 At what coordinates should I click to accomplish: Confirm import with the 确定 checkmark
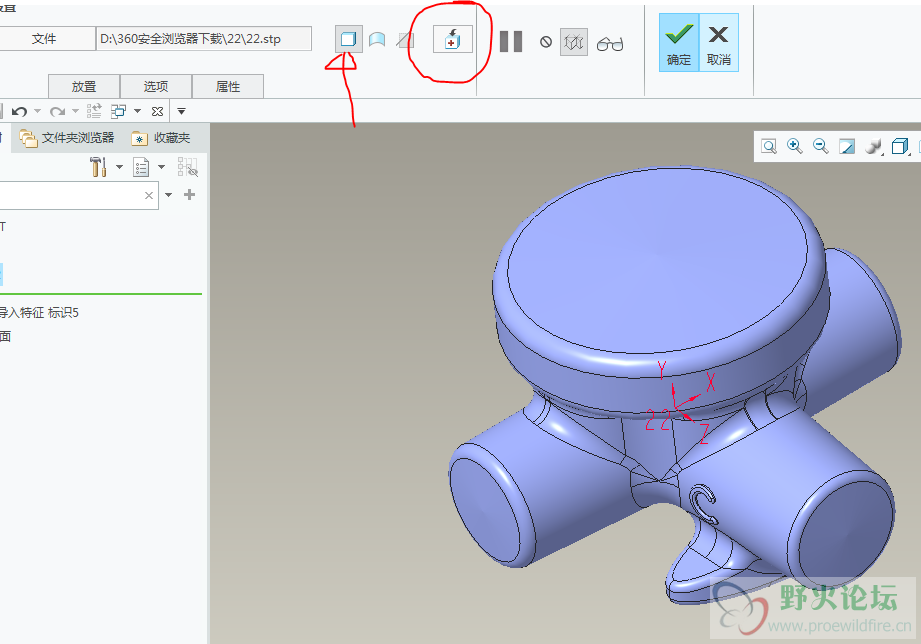coord(679,43)
